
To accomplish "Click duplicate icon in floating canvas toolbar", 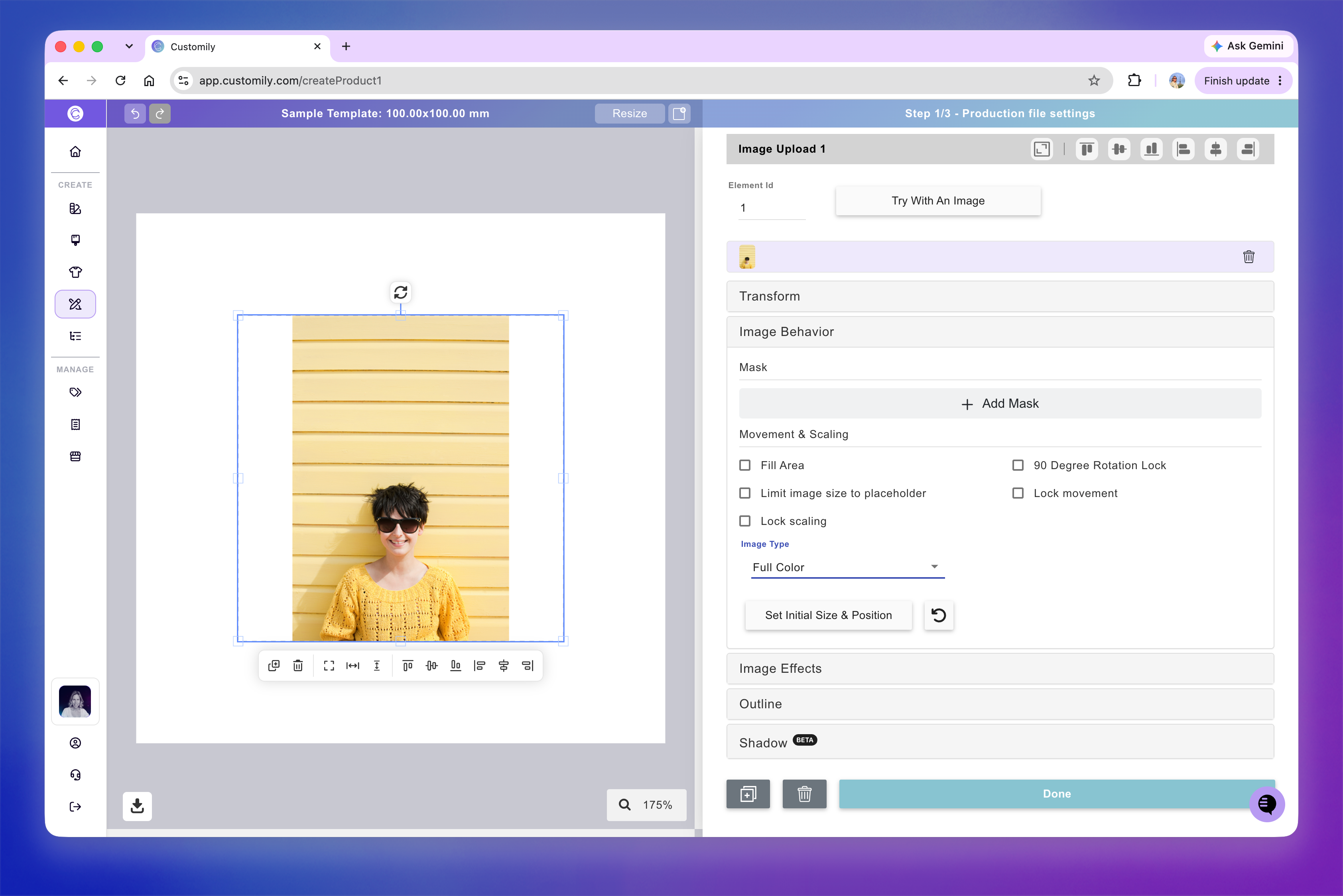I will click(274, 665).
